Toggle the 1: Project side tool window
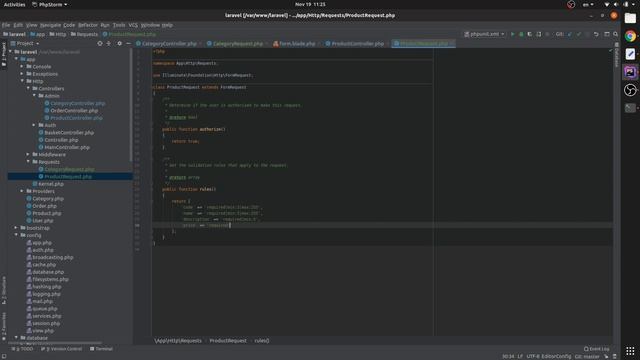The image size is (640, 360). (x=4, y=54)
